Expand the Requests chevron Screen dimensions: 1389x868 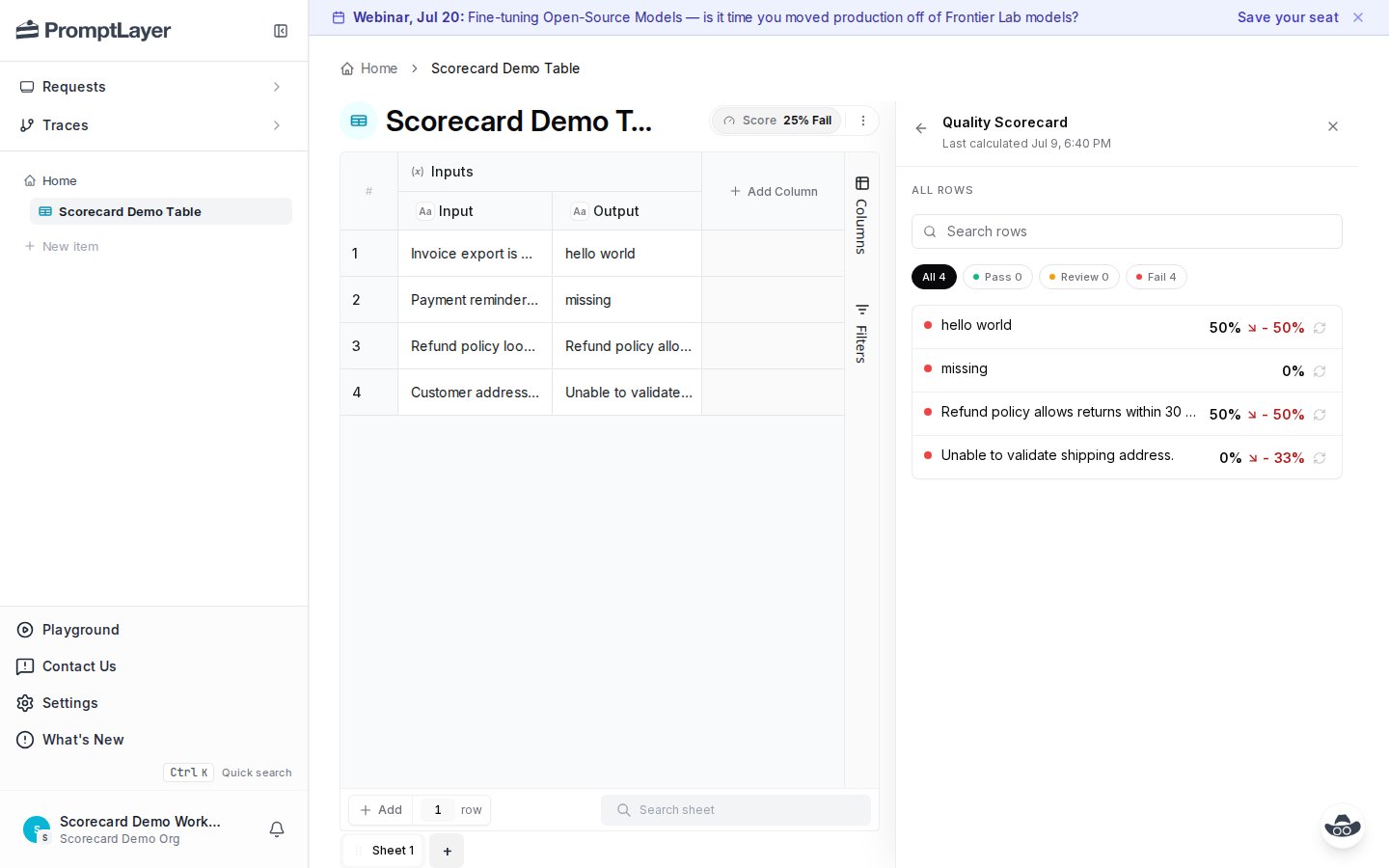click(277, 87)
